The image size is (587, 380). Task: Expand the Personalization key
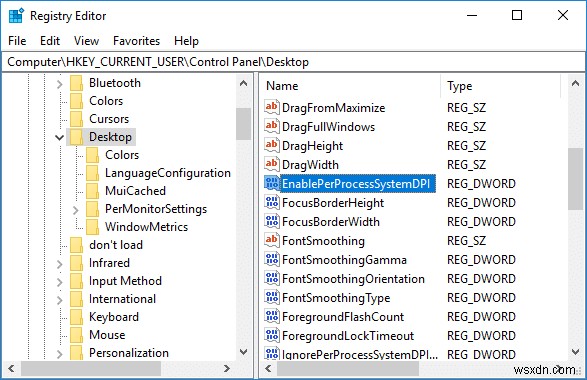pyautogui.click(x=60, y=354)
